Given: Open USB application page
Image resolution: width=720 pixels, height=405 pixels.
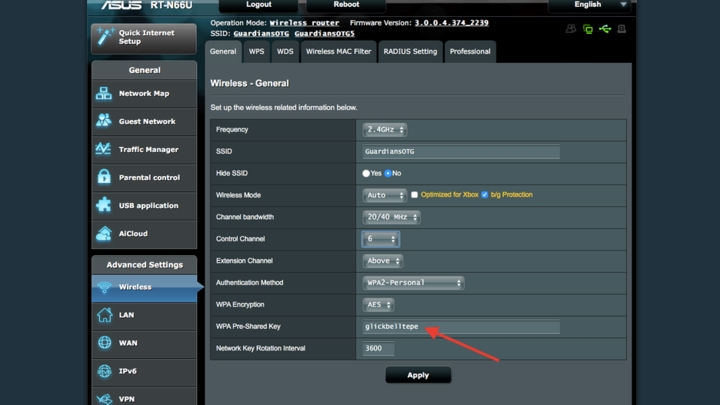Looking at the screenshot, I should 144,206.
